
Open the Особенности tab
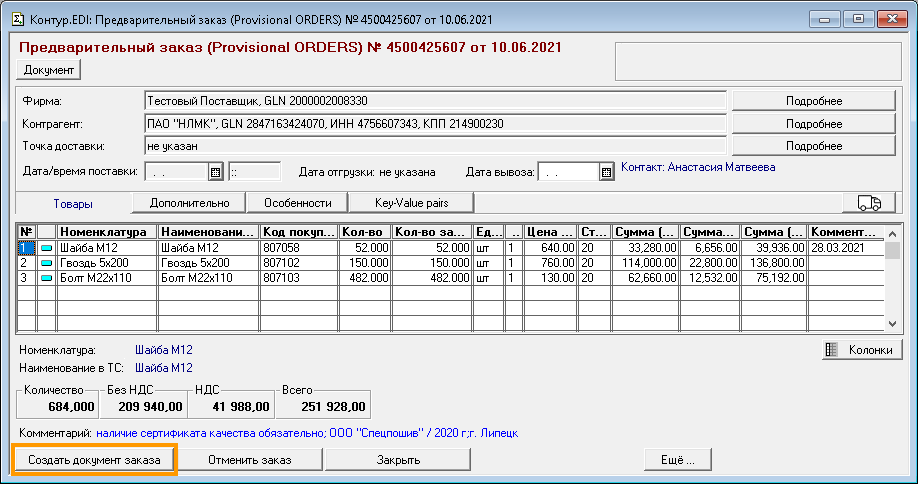(297, 203)
